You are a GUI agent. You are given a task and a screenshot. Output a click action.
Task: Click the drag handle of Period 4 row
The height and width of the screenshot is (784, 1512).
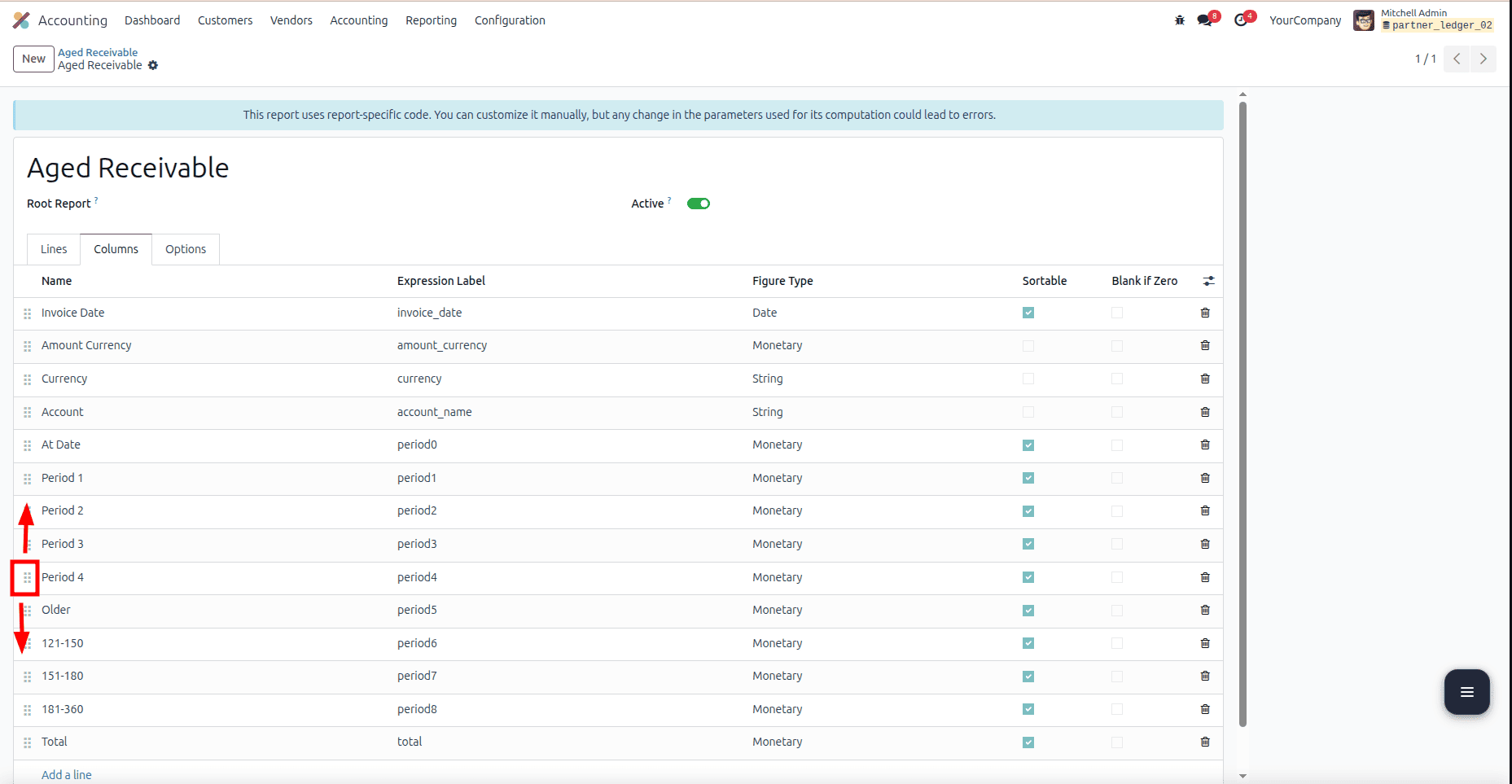[28, 578]
